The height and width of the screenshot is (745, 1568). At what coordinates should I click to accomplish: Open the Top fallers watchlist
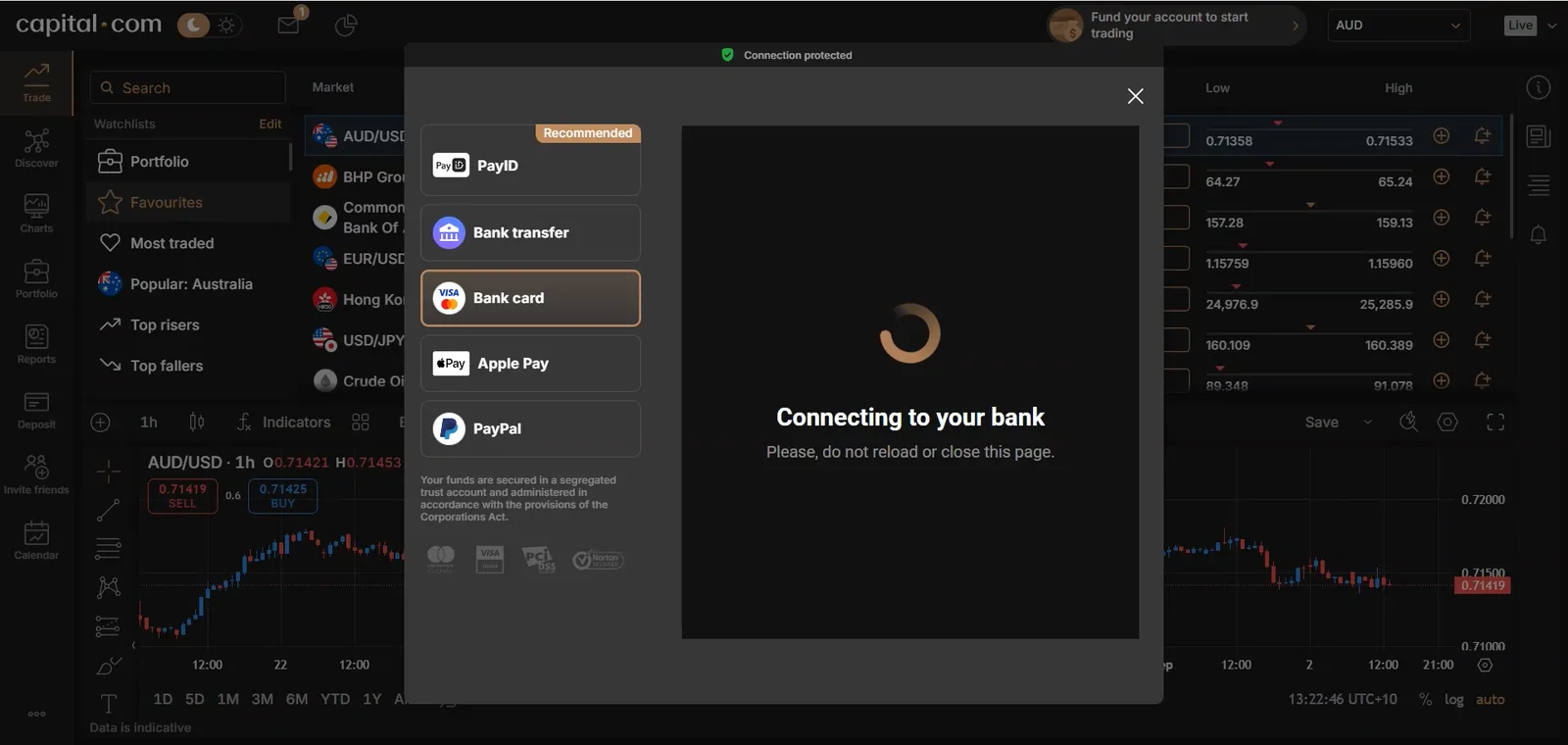tap(189, 366)
